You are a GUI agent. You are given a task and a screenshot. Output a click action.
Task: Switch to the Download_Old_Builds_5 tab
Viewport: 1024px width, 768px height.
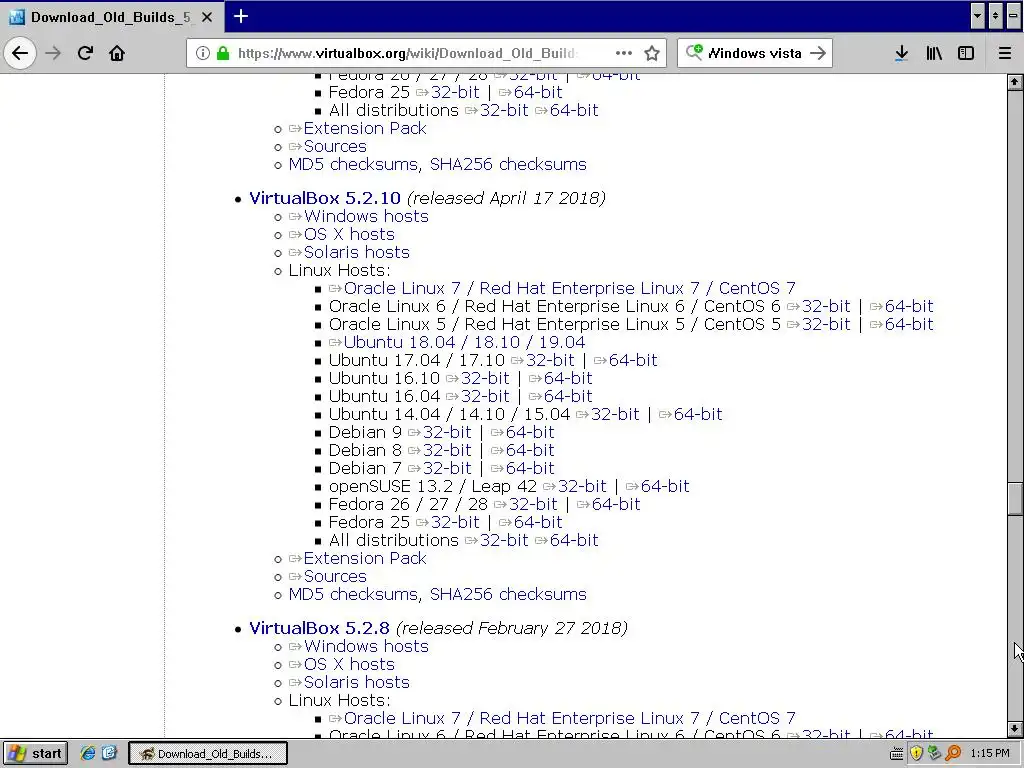point(111,17)
